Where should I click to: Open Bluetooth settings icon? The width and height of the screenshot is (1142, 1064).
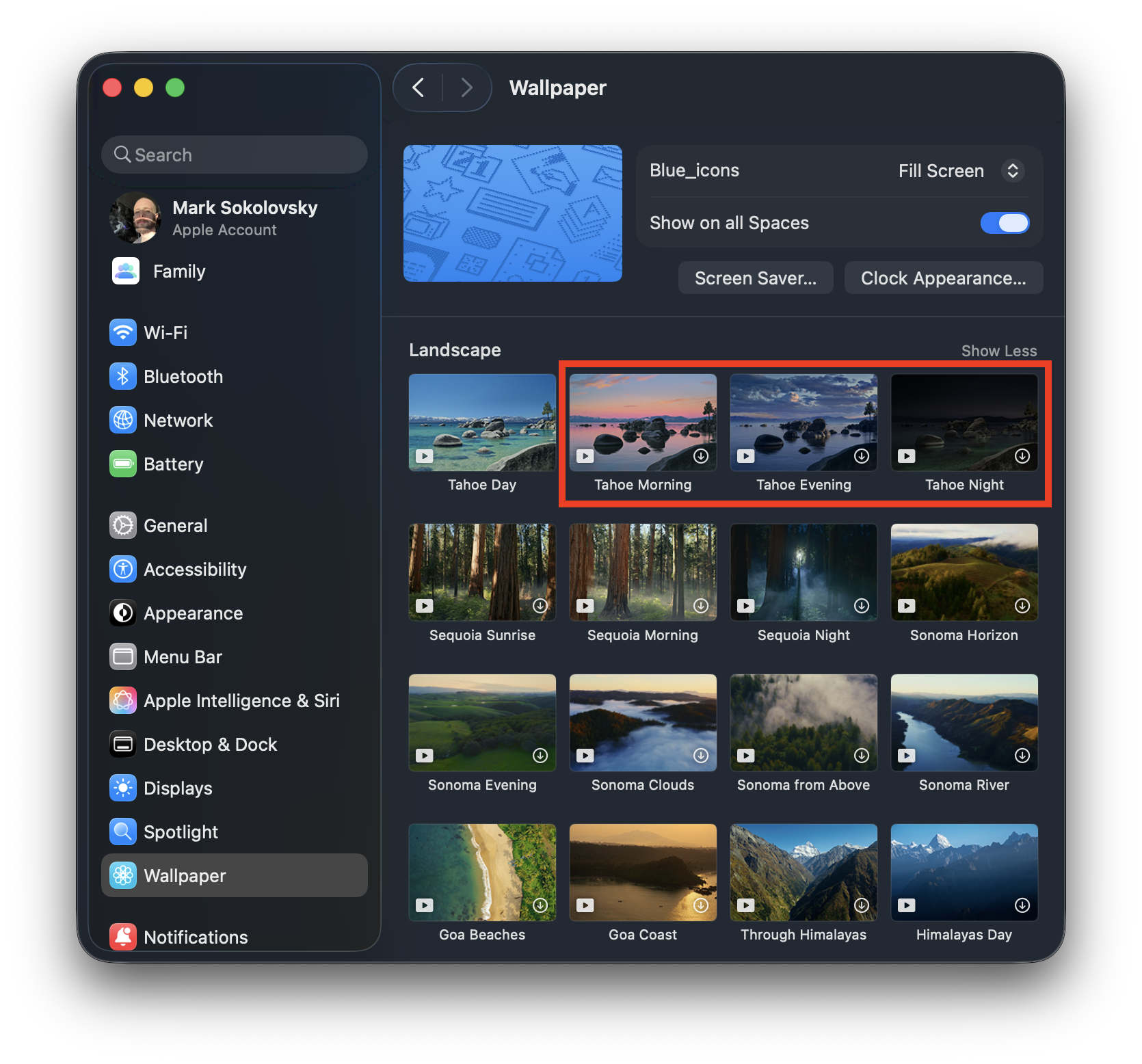(123, 377)
